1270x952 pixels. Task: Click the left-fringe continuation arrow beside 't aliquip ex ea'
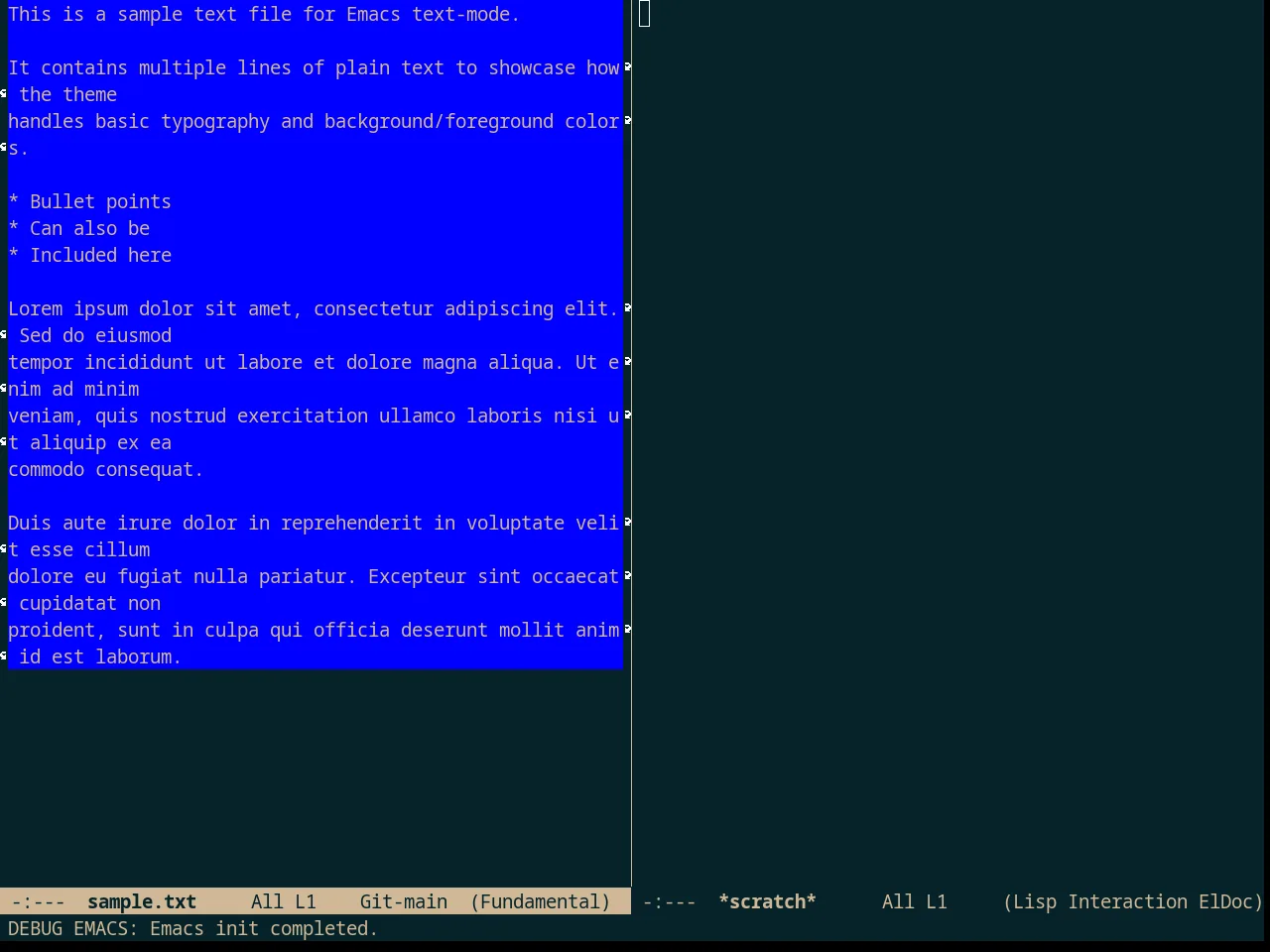[x=4, y=441]
